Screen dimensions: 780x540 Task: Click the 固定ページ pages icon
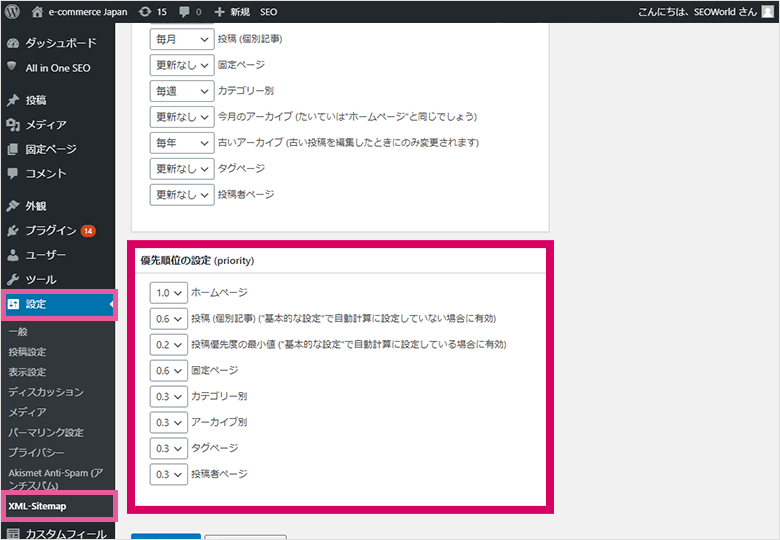coord(13,149)
